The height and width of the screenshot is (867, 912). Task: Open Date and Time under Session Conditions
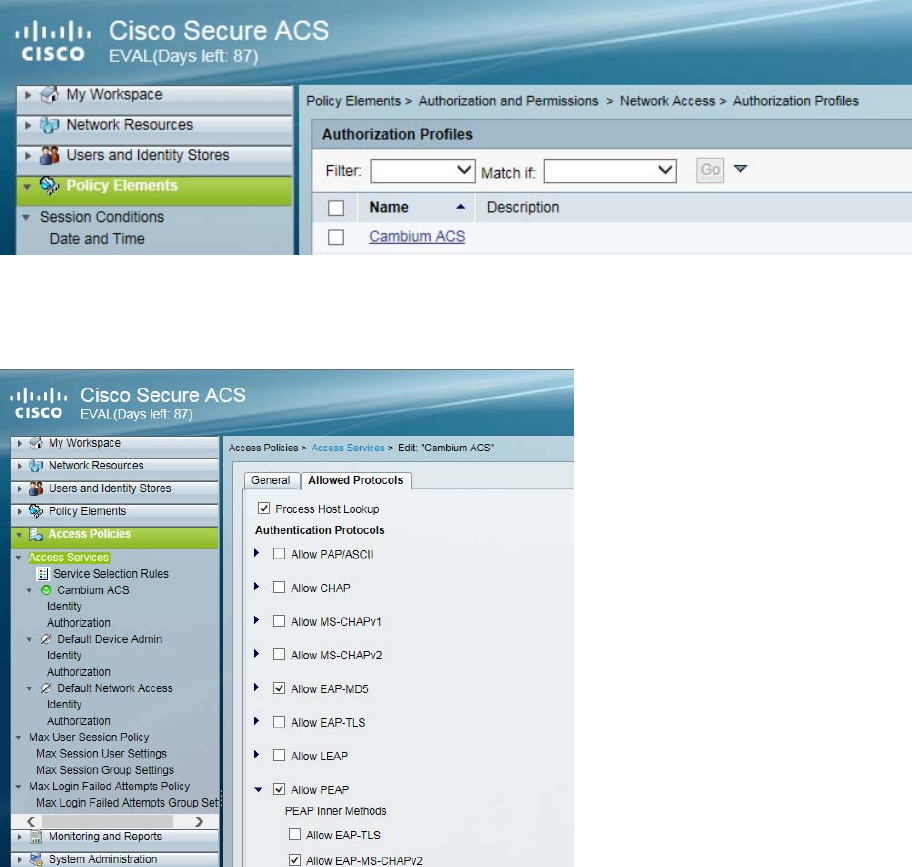click(x=97, y=239)
